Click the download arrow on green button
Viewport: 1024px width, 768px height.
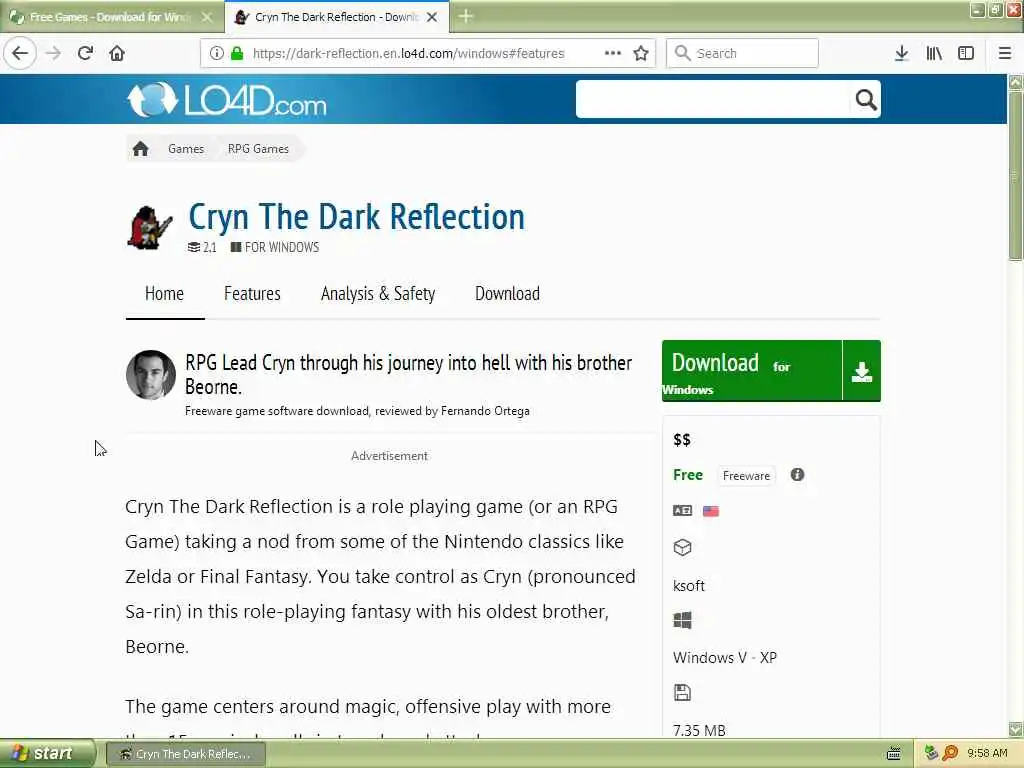coord(862,371)
